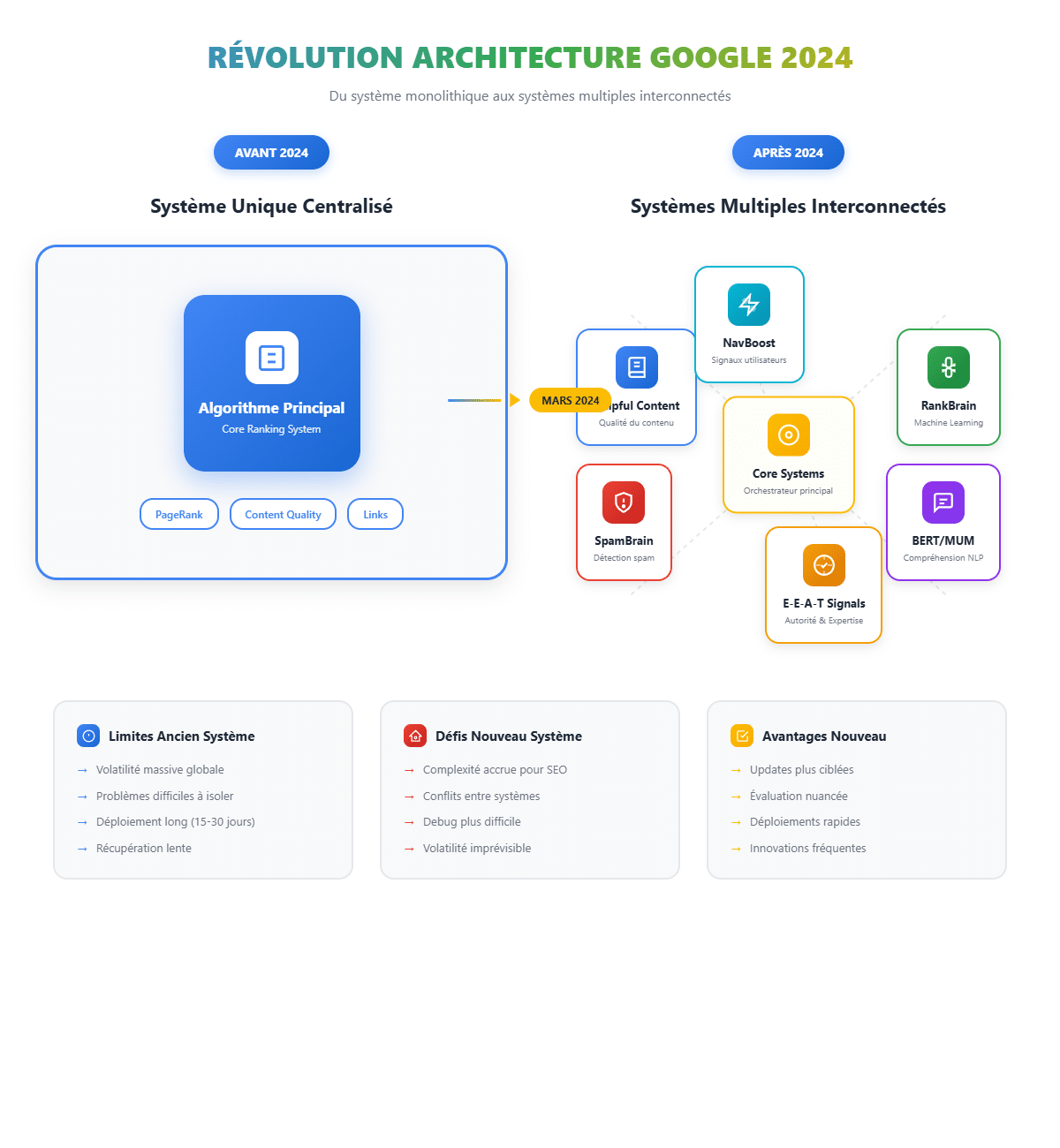Click Debug plus difficile item
The width and height of the screenshot is (1060, 1148).
[472, 822]
